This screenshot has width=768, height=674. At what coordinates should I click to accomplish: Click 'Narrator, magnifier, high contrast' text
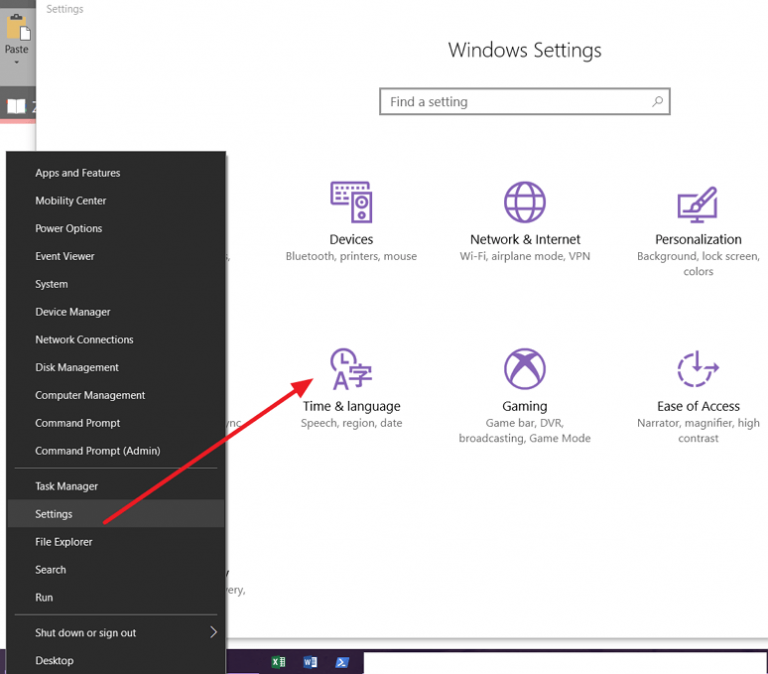pyautogui.click(x=698, y=431)
